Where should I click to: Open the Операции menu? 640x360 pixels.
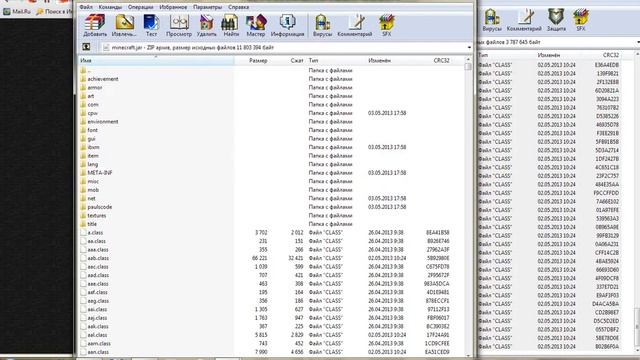click(140, 7)
